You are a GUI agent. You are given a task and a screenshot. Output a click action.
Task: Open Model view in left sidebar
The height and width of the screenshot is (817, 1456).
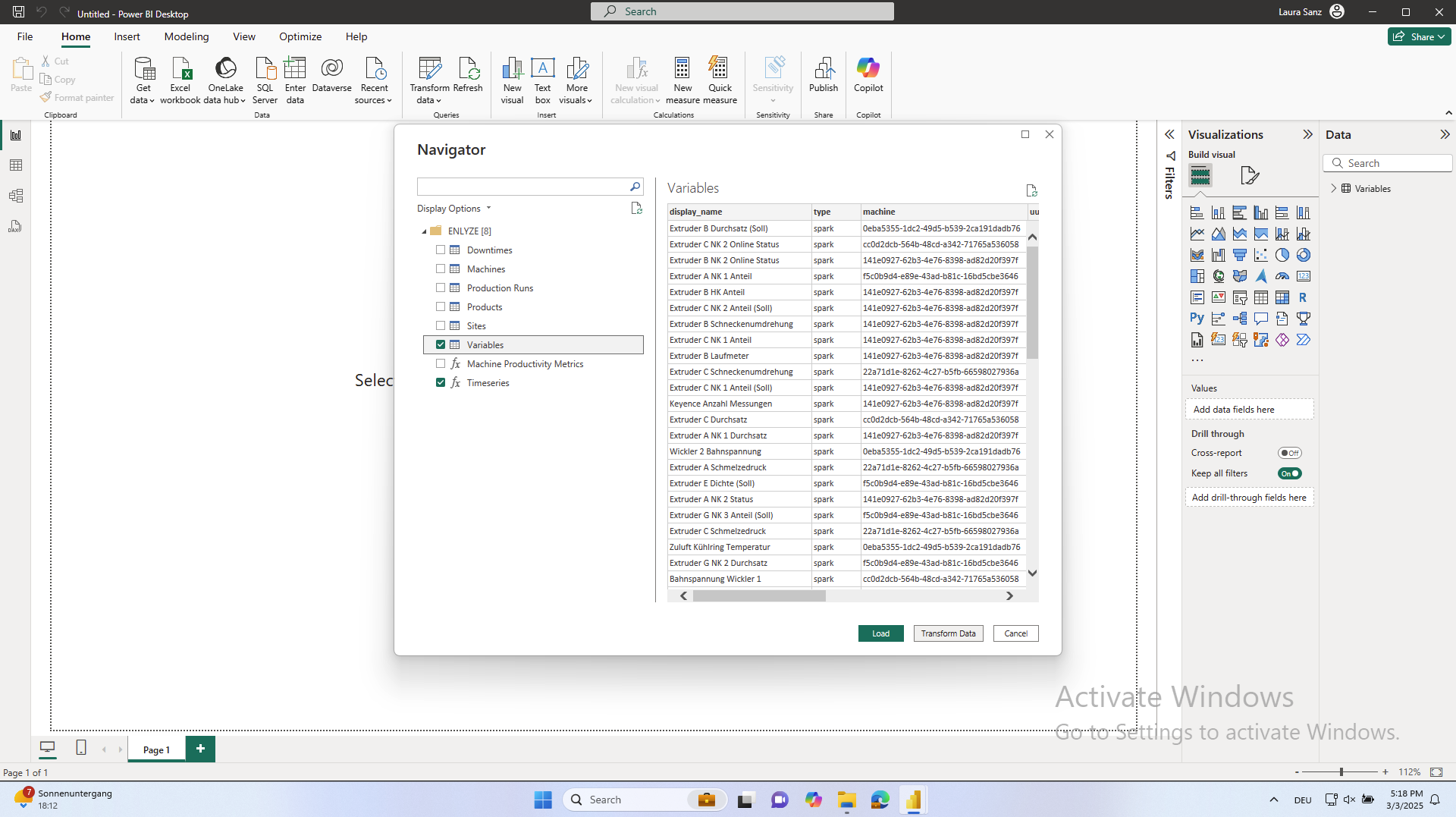click(x=16, y=196)
